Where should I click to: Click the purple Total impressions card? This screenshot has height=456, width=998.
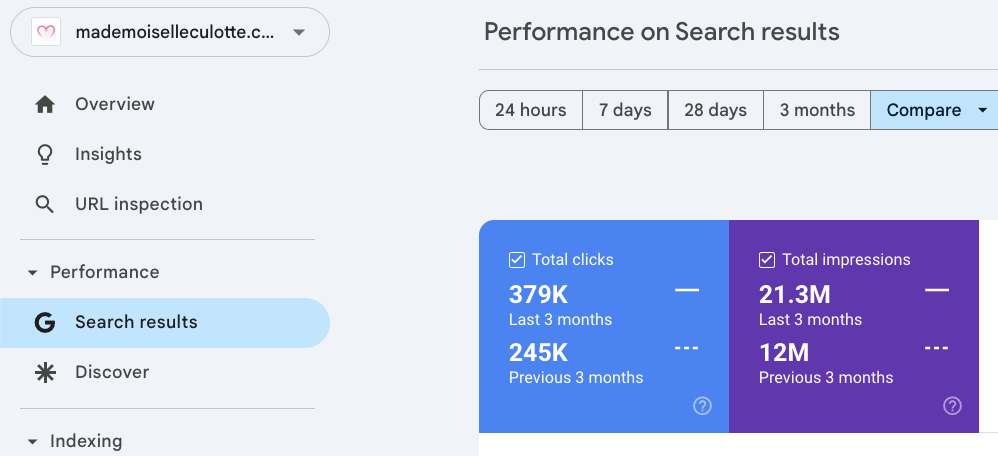coord(853,330)
